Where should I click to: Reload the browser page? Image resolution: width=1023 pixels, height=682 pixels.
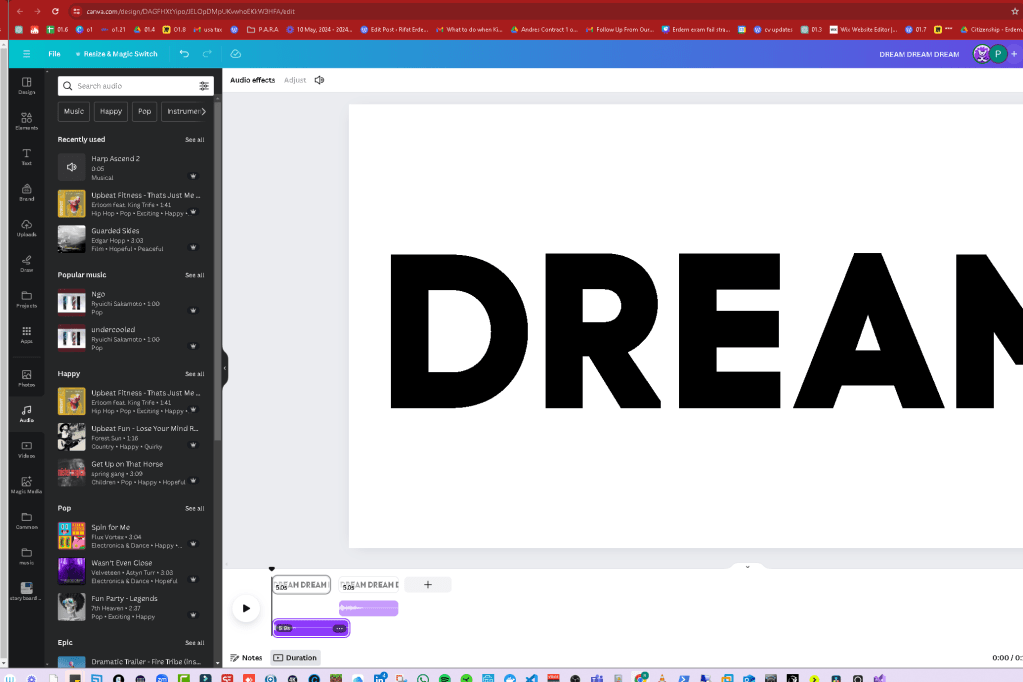pos(55,11)
